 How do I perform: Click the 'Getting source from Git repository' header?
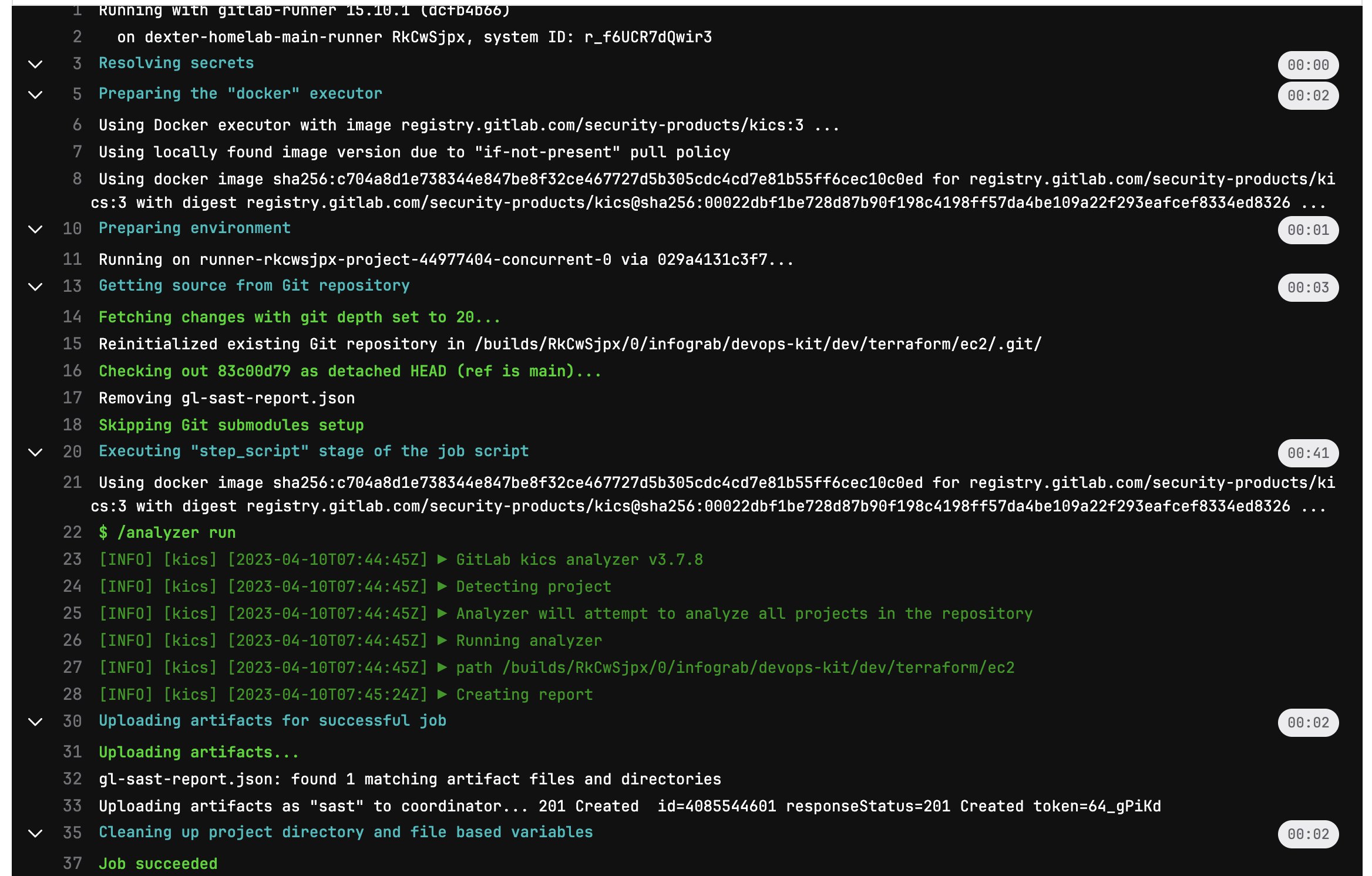pos(254,285)
